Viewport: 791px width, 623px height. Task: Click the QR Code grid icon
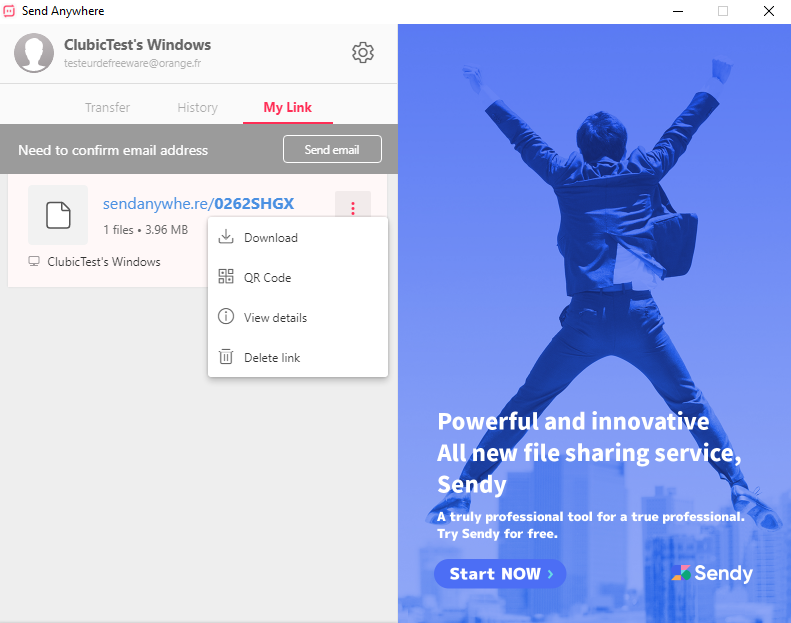pos(225,277)
